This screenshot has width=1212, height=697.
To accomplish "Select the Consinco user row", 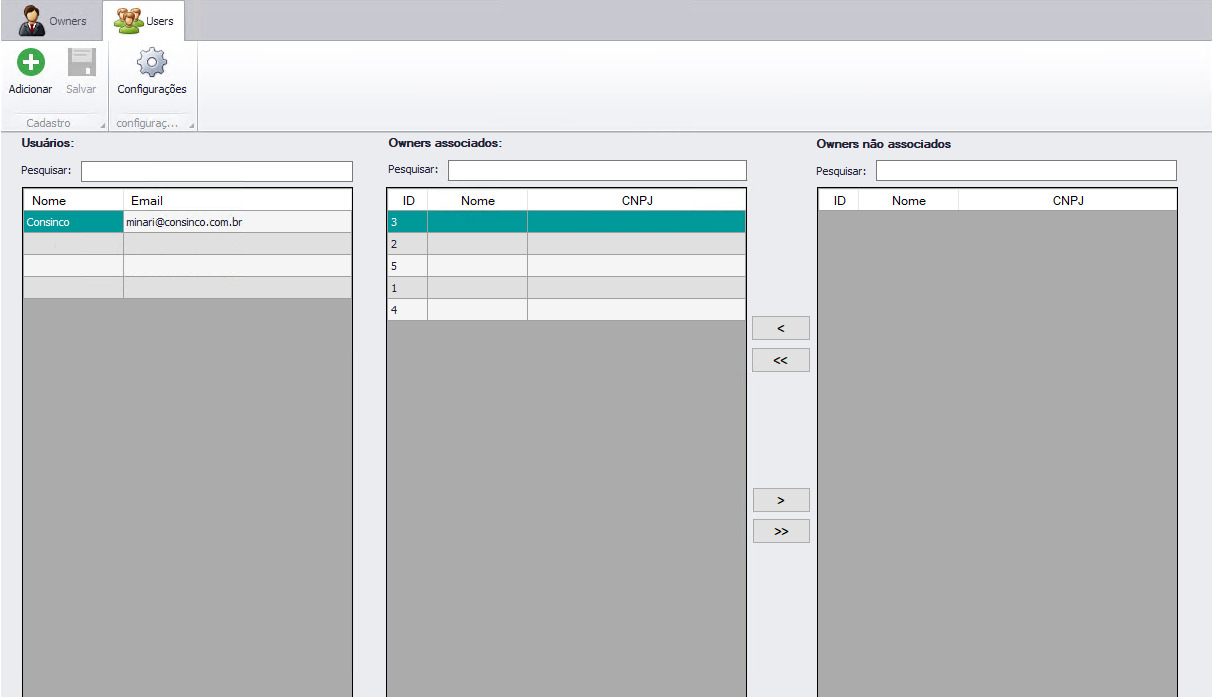I will (x=188, y=222).
